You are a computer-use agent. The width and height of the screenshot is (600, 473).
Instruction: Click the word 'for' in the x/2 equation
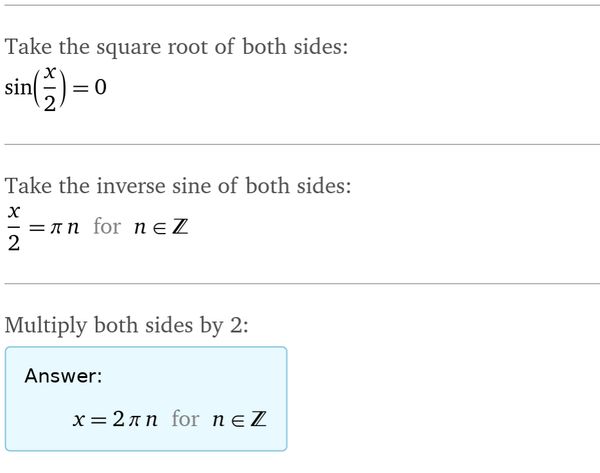[x=107, y=226]
